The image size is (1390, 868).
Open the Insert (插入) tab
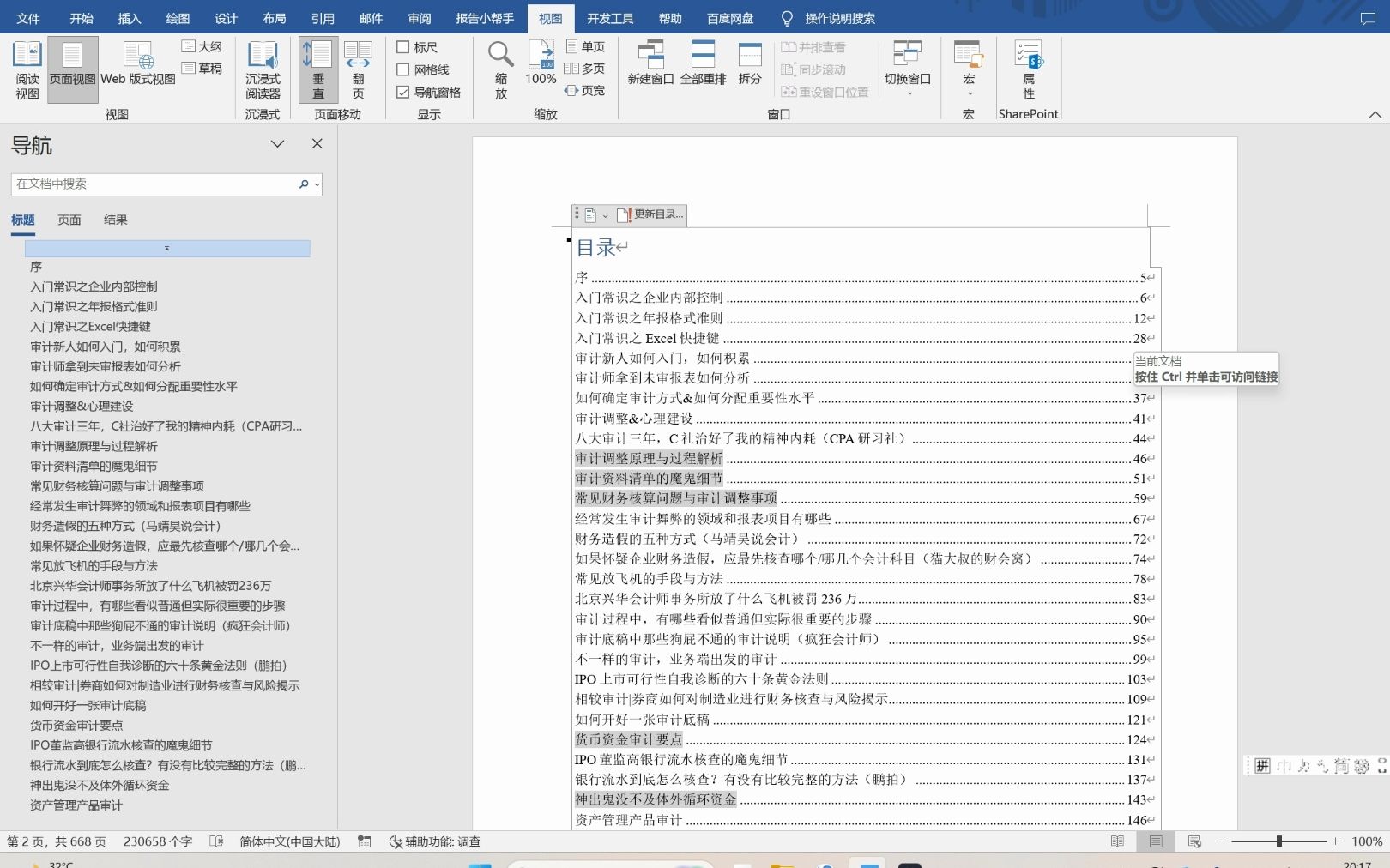pos(130,18)
